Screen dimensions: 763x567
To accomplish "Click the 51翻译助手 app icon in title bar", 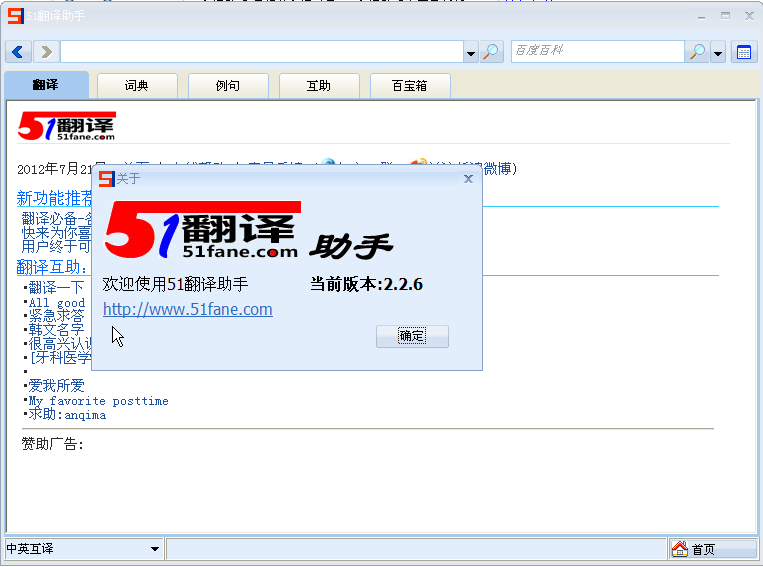I will [16, 16].
